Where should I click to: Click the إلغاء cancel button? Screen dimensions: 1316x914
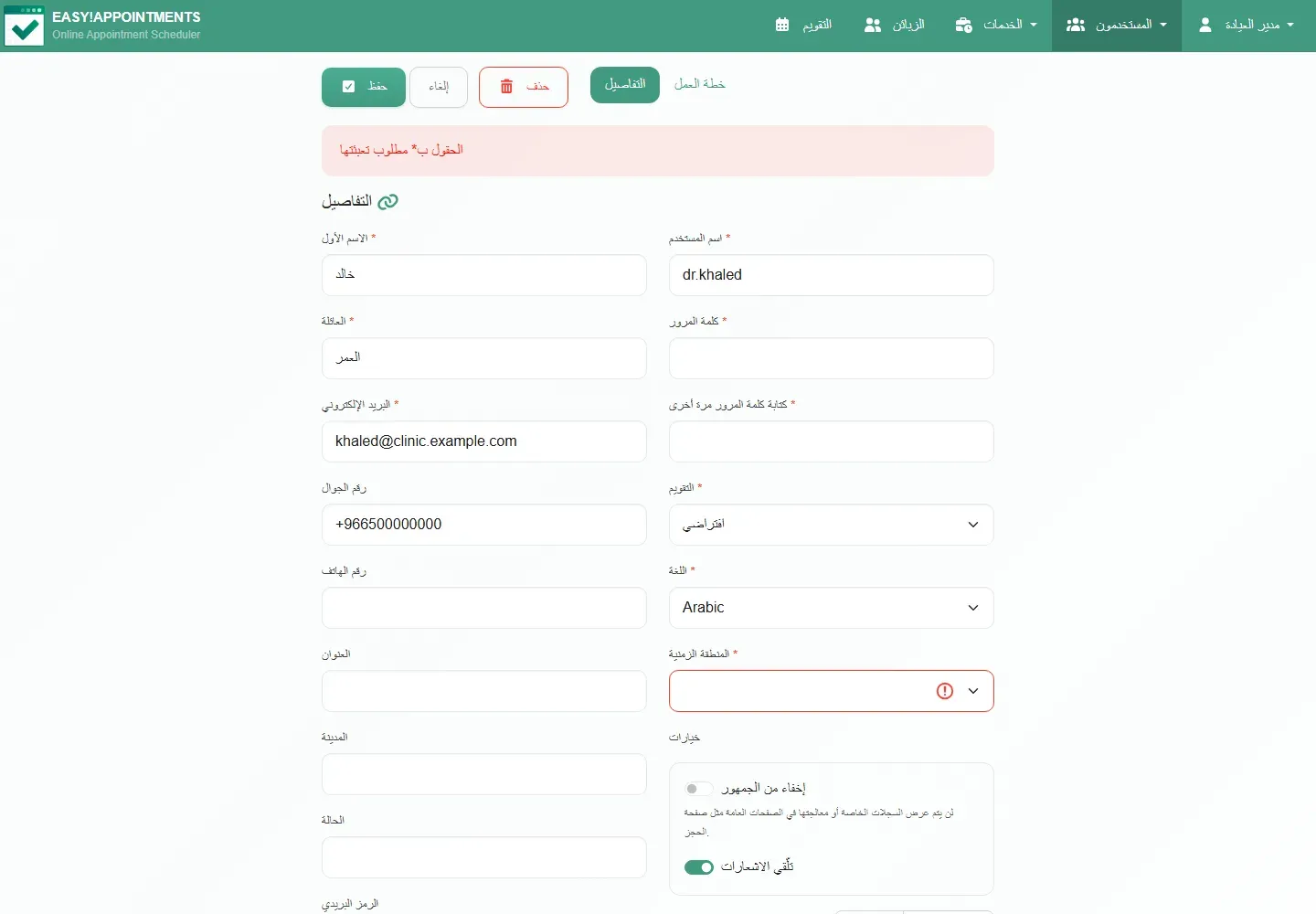pos(439,87)
